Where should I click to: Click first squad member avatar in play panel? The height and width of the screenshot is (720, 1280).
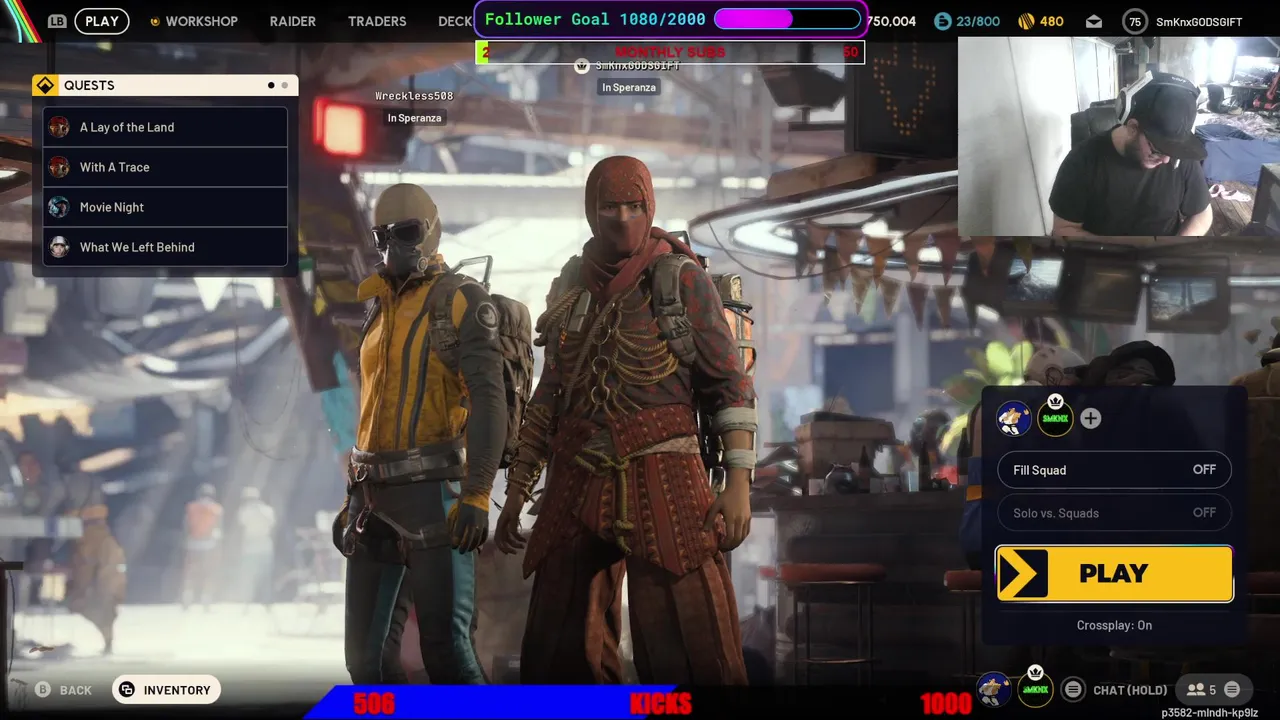1014,418
